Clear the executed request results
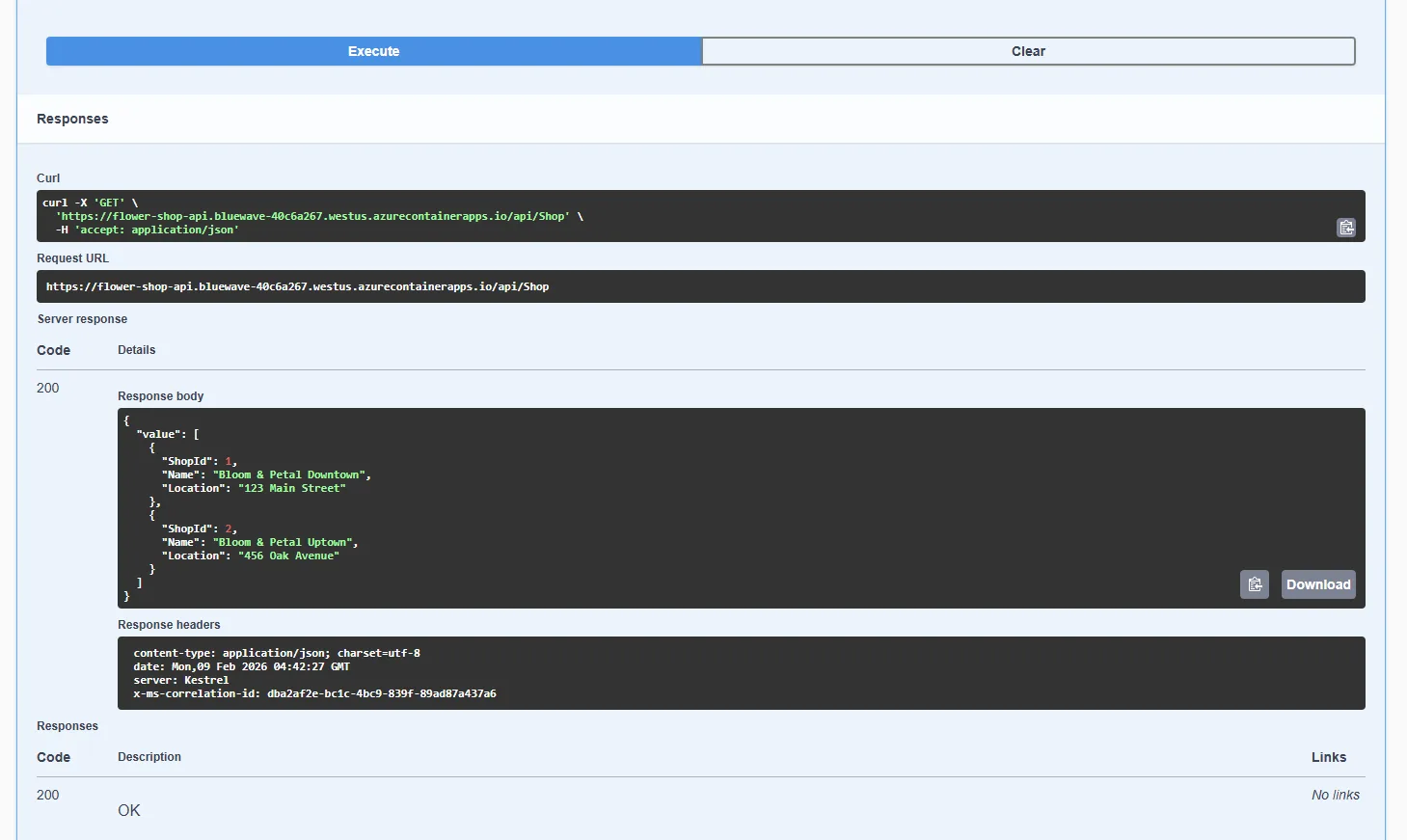The width and height of the screenshot is (1407, 840). pyautogui.click(x=1028, y=51)
